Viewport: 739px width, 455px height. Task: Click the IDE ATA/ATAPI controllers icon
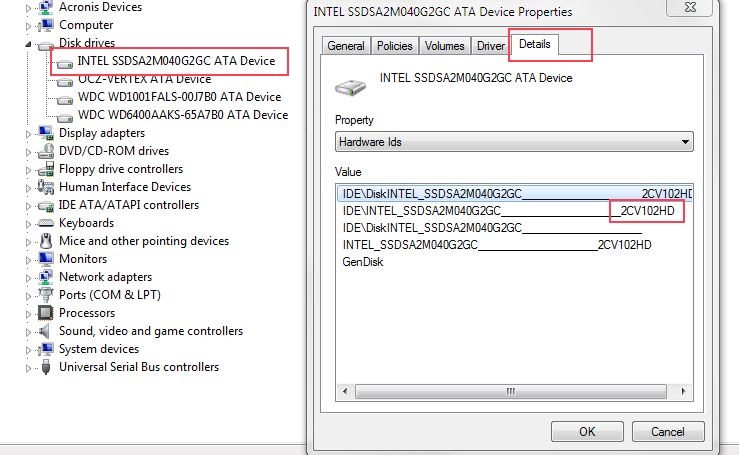coord(46,206)
